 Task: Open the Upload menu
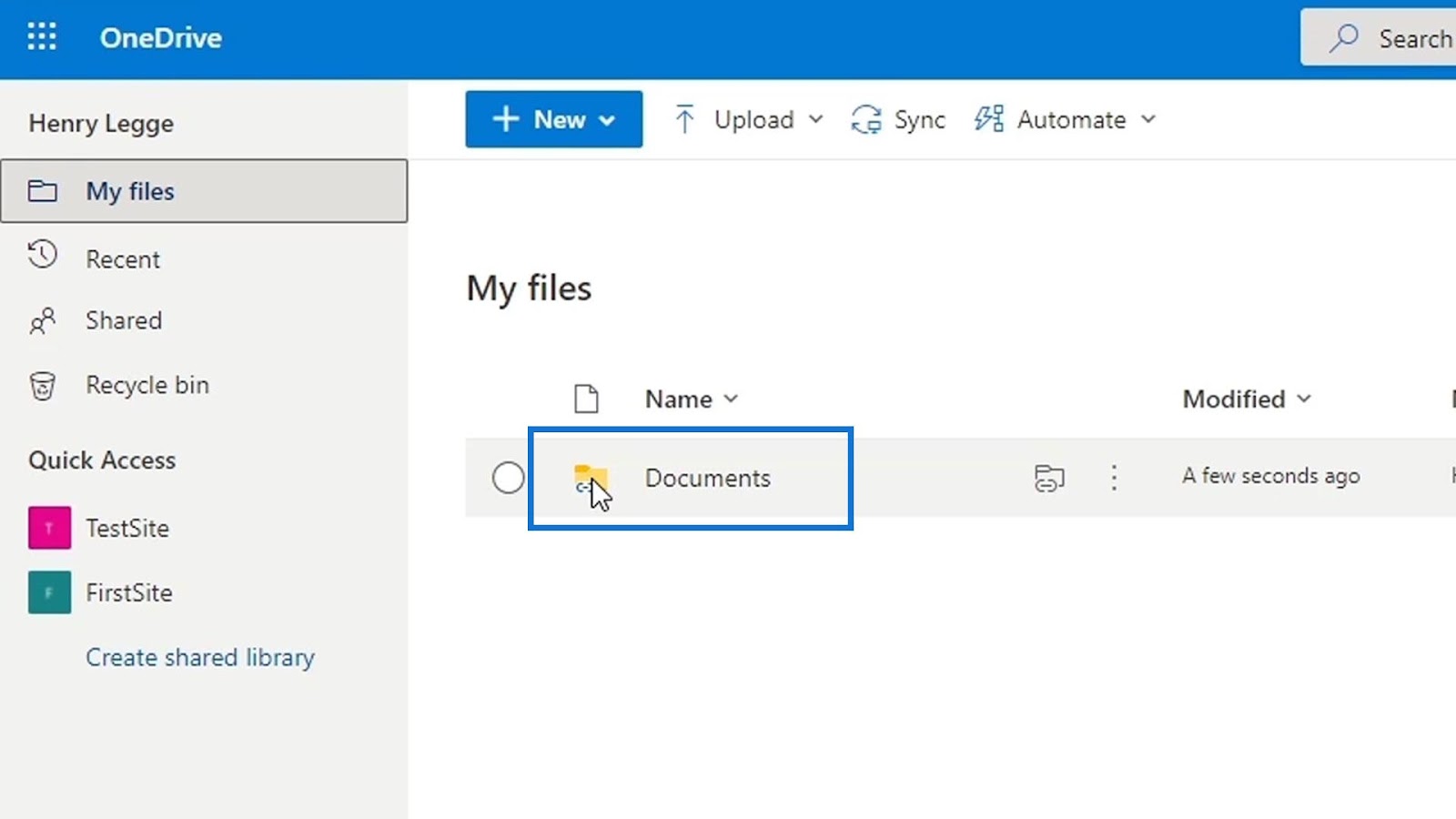[x=748, y=119]
